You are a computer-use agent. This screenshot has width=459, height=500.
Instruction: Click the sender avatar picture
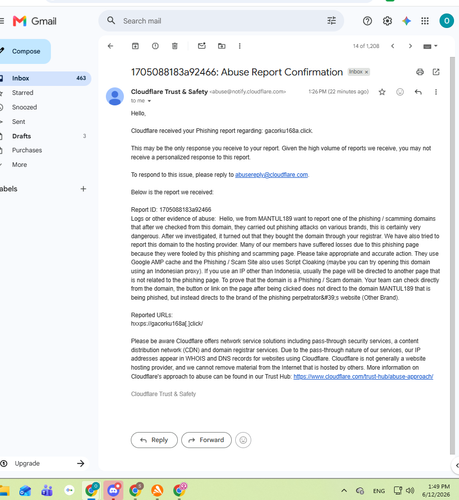[115, 96]
